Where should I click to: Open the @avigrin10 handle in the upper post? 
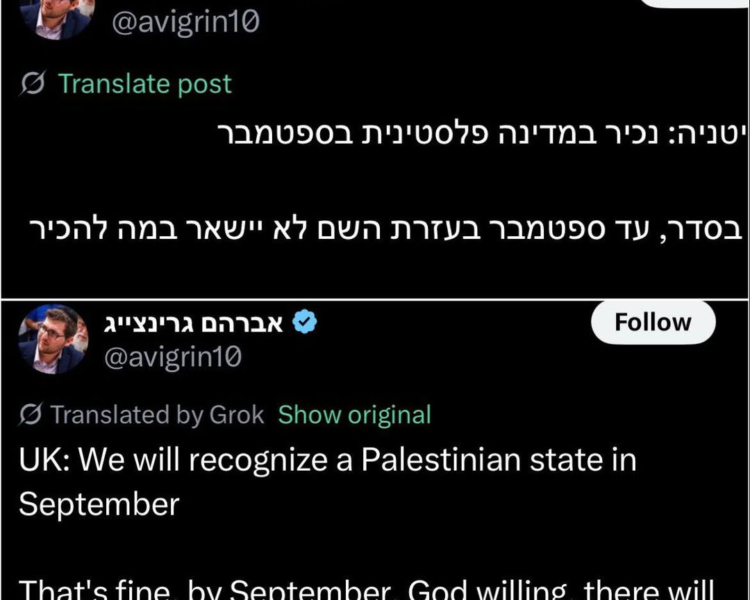[x=186, y=22]
